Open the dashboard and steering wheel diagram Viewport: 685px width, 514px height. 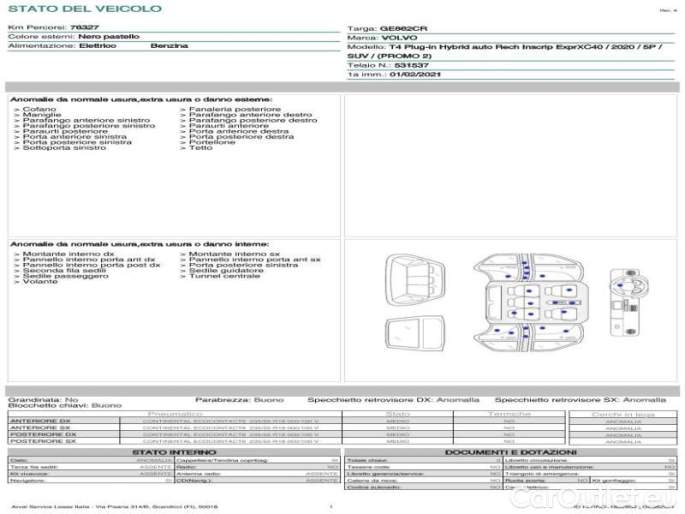629,303
